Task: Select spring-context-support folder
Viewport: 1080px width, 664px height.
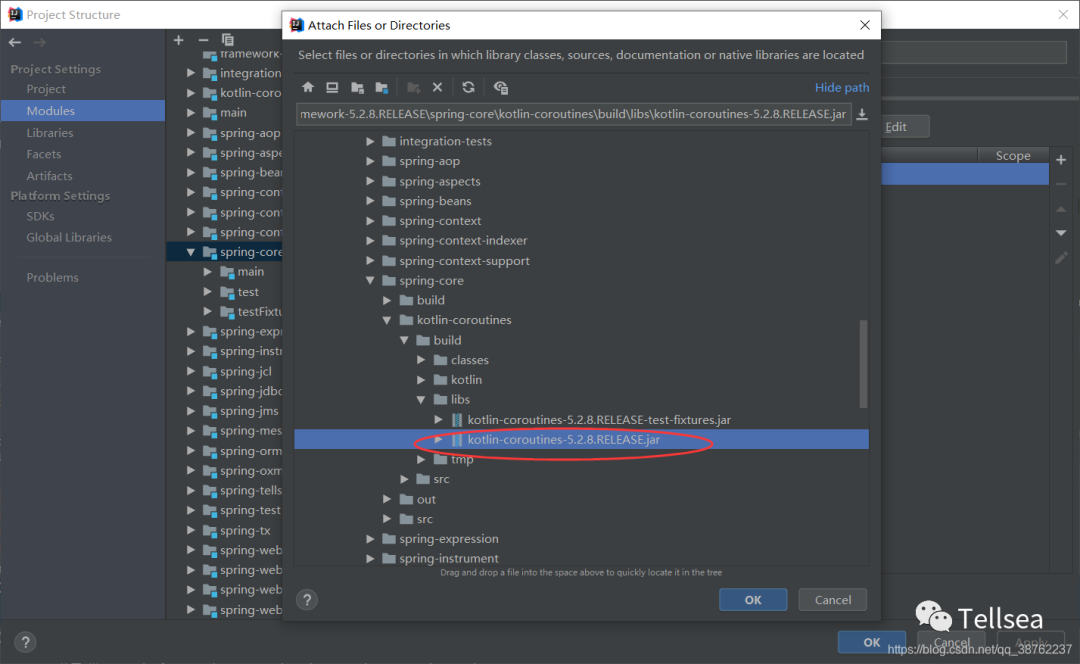Action: 464,261
